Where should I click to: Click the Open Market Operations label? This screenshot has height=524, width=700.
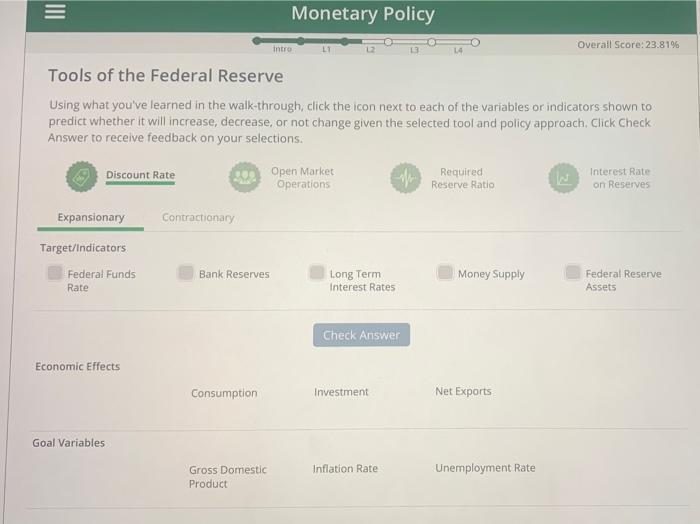[x=303, y=178]
